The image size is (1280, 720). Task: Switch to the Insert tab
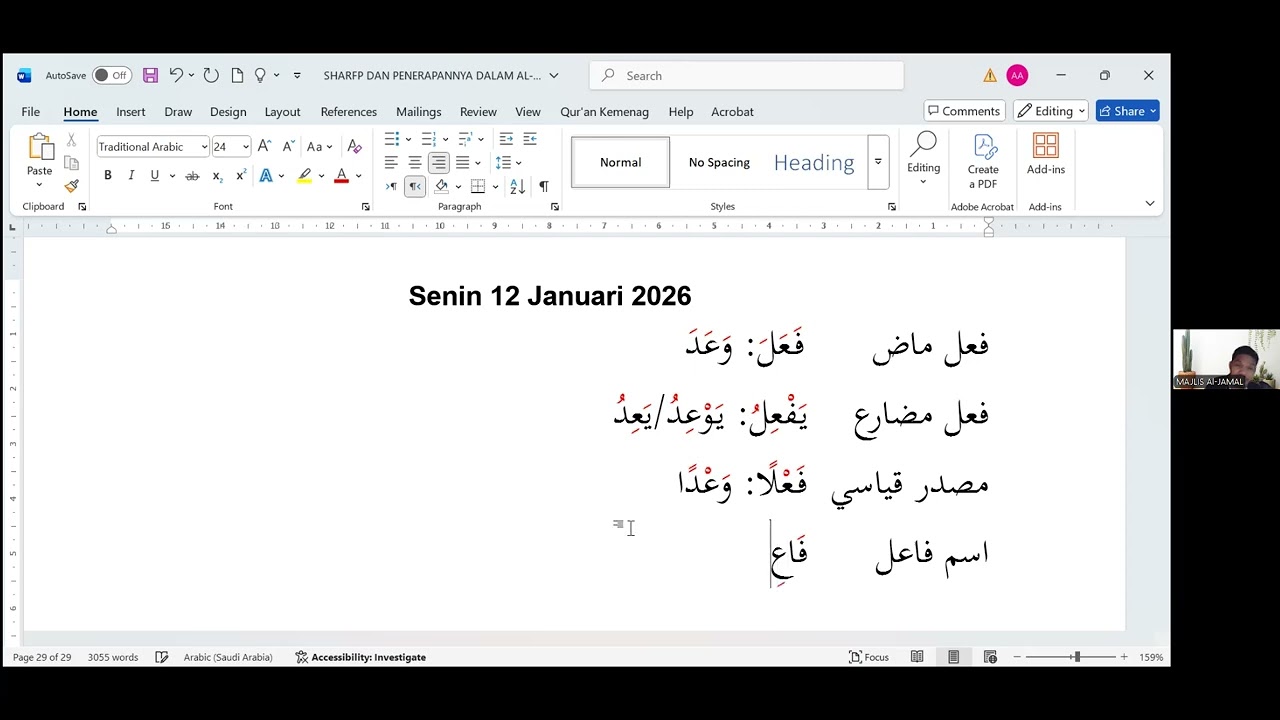pyautogui.click(x=130, y=111)
